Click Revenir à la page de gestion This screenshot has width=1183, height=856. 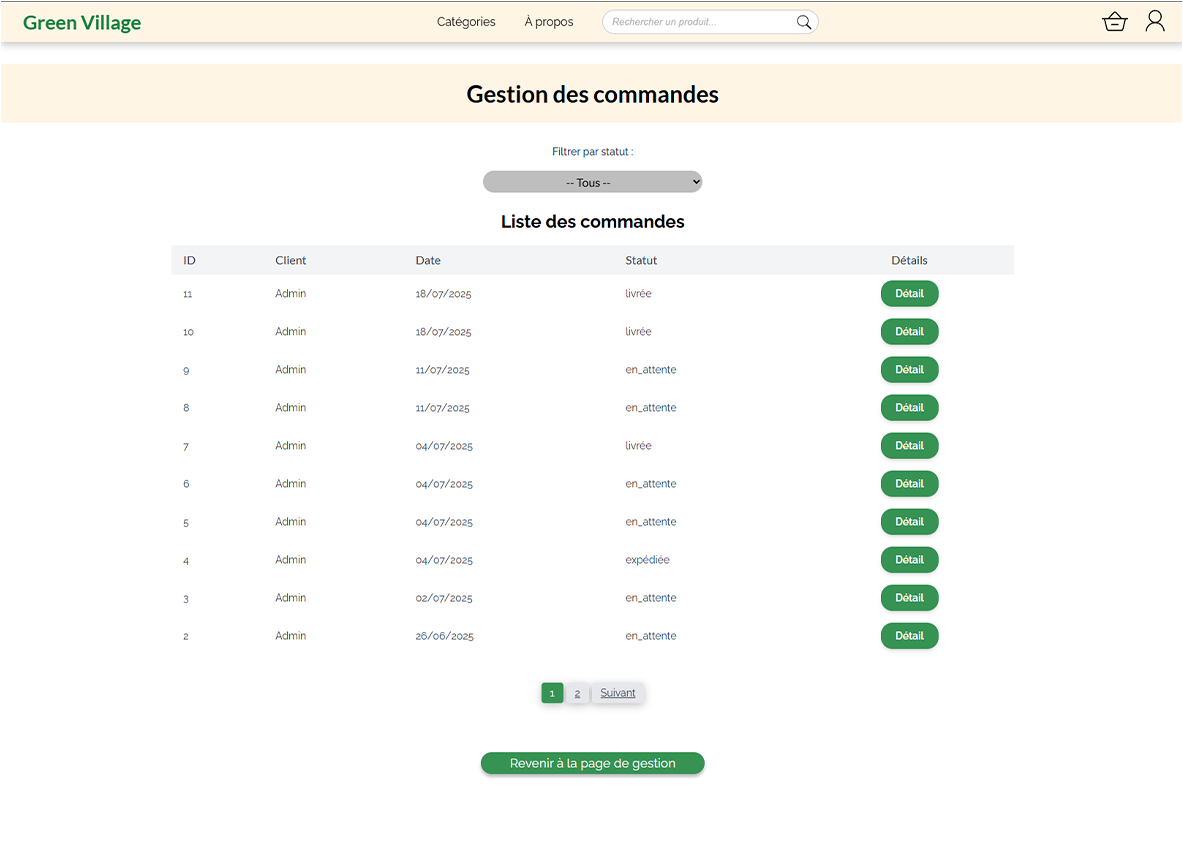tap(592, 763)
